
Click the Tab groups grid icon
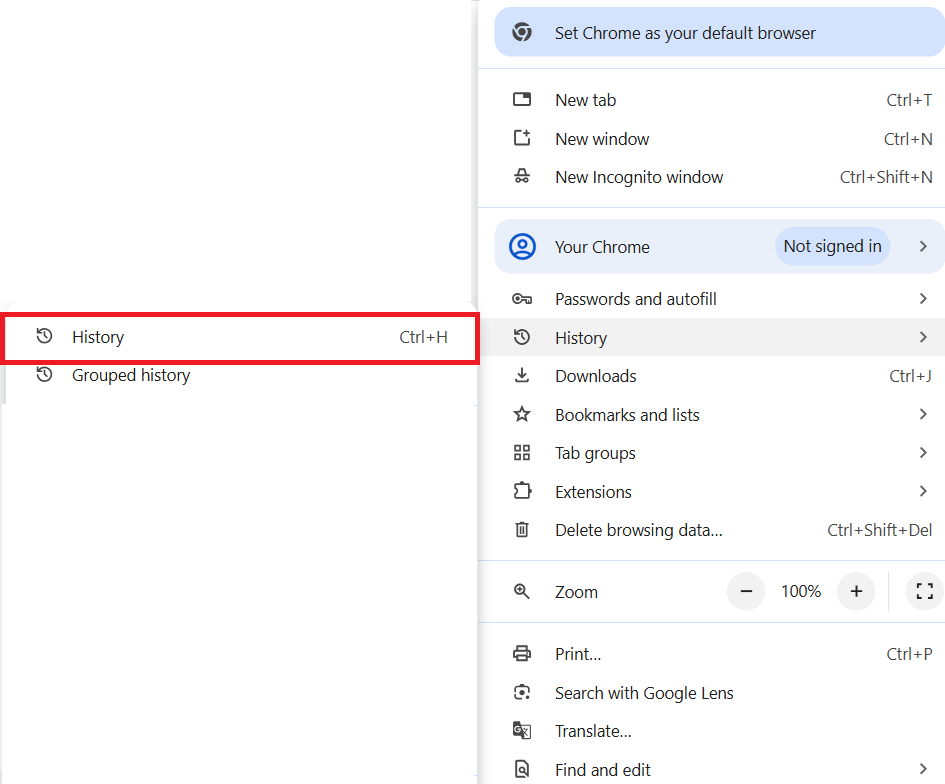point(522,453)
